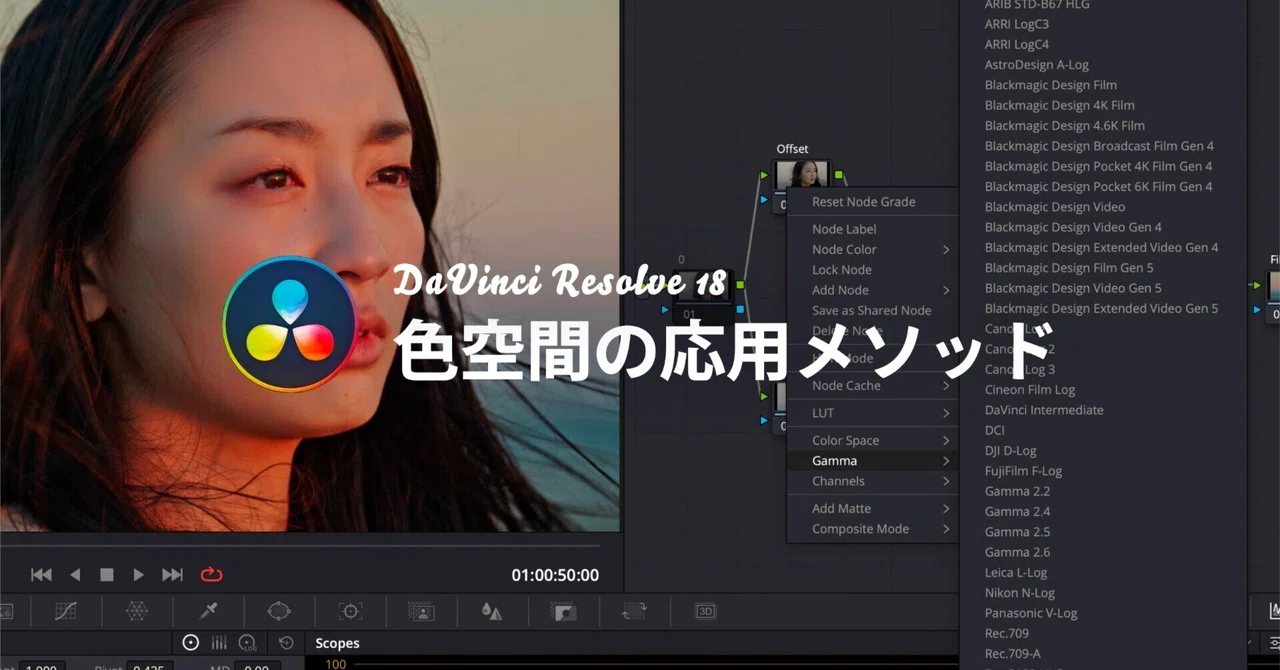Stop playback in the viewer
The image size is (1280, 670).
[x=107, y=574]
